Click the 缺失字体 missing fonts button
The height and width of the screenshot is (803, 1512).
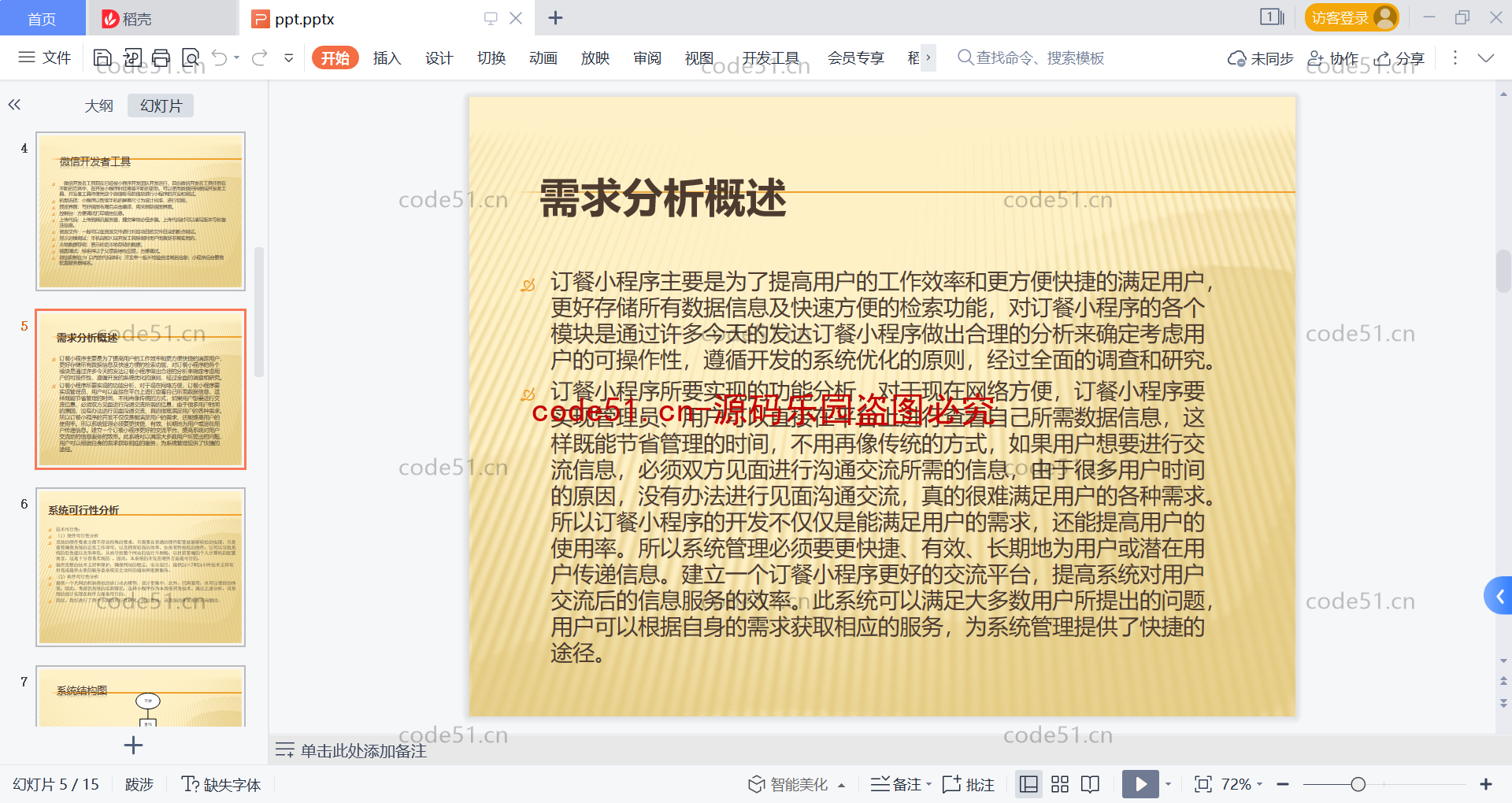tap(221, 784)
